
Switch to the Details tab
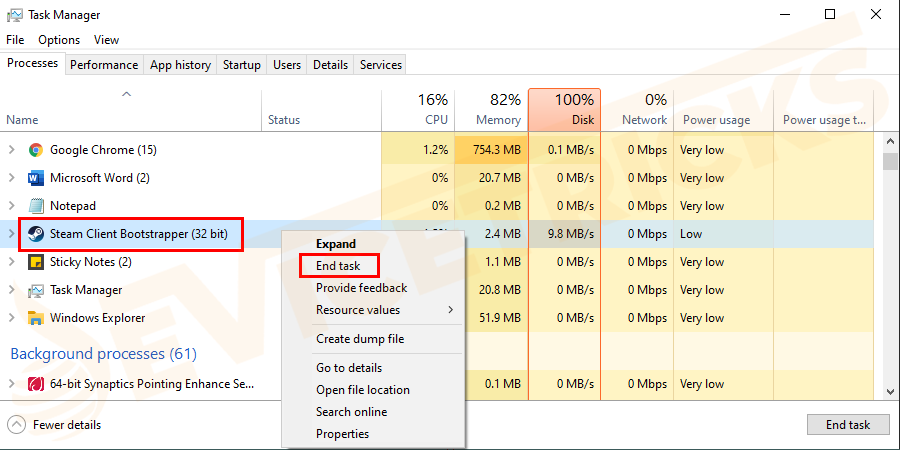(330, 65)
